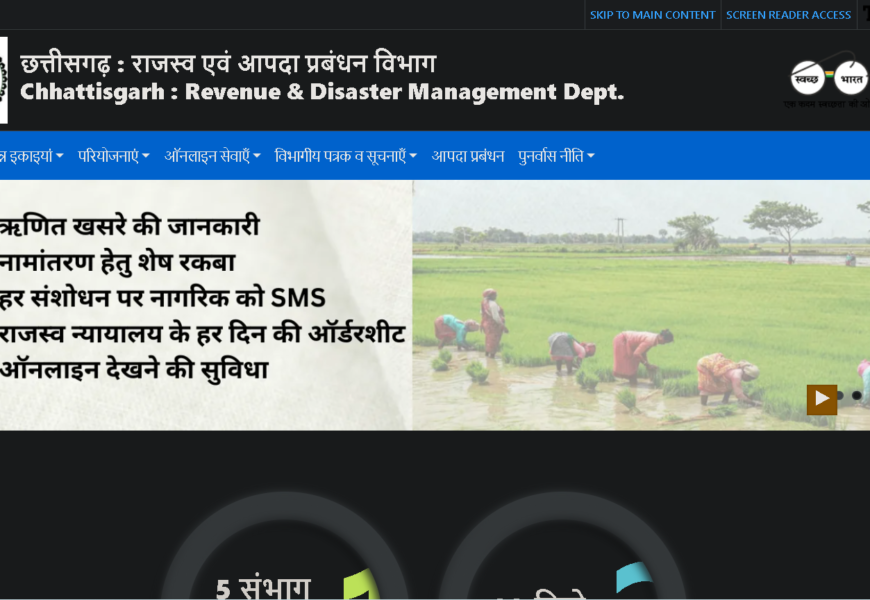The height and width of the screenshot is (600, 870).
Task: Select the first slide indicator dot
Action: (839, 396)
